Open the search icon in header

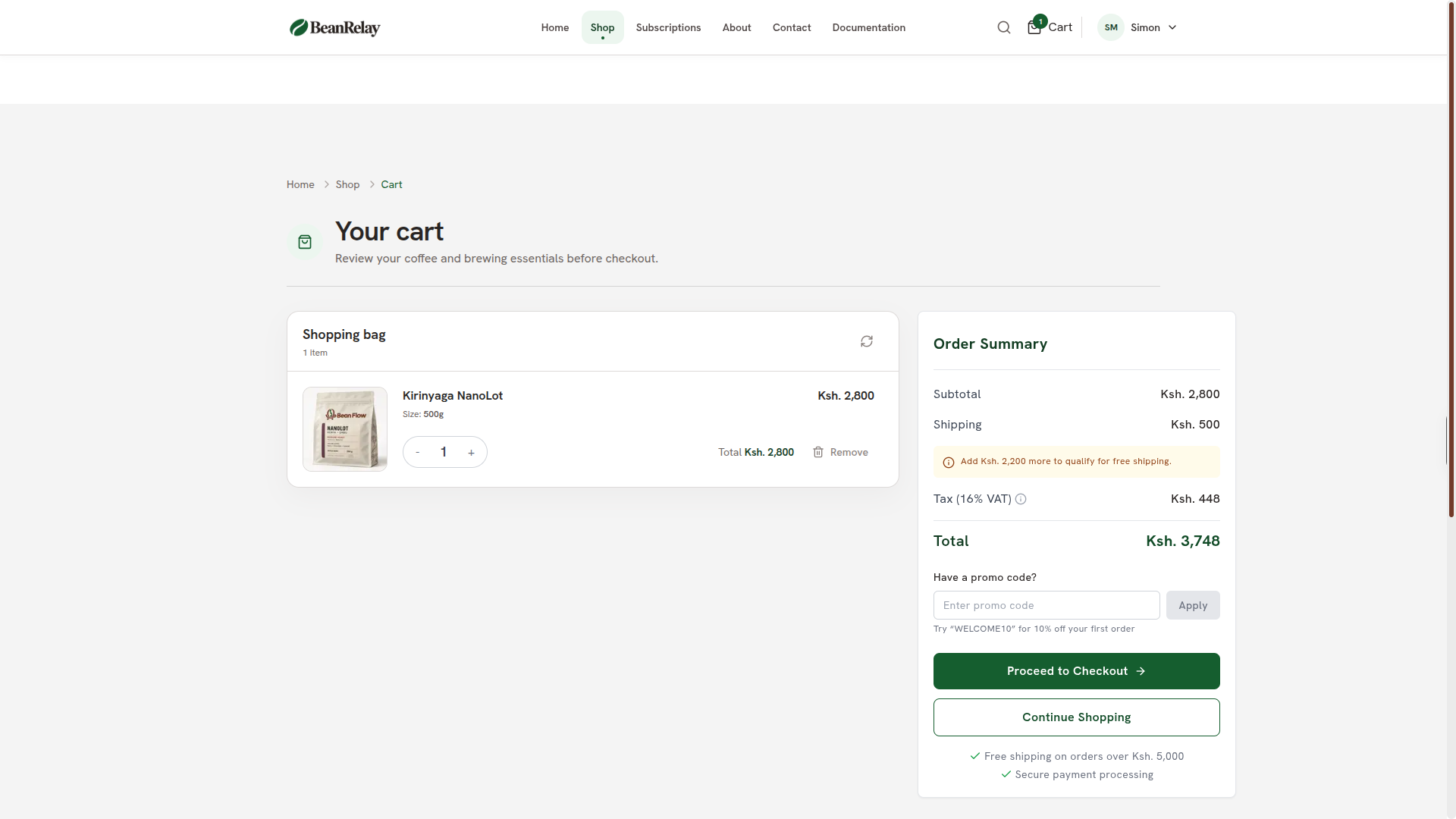click(1004, 27)
